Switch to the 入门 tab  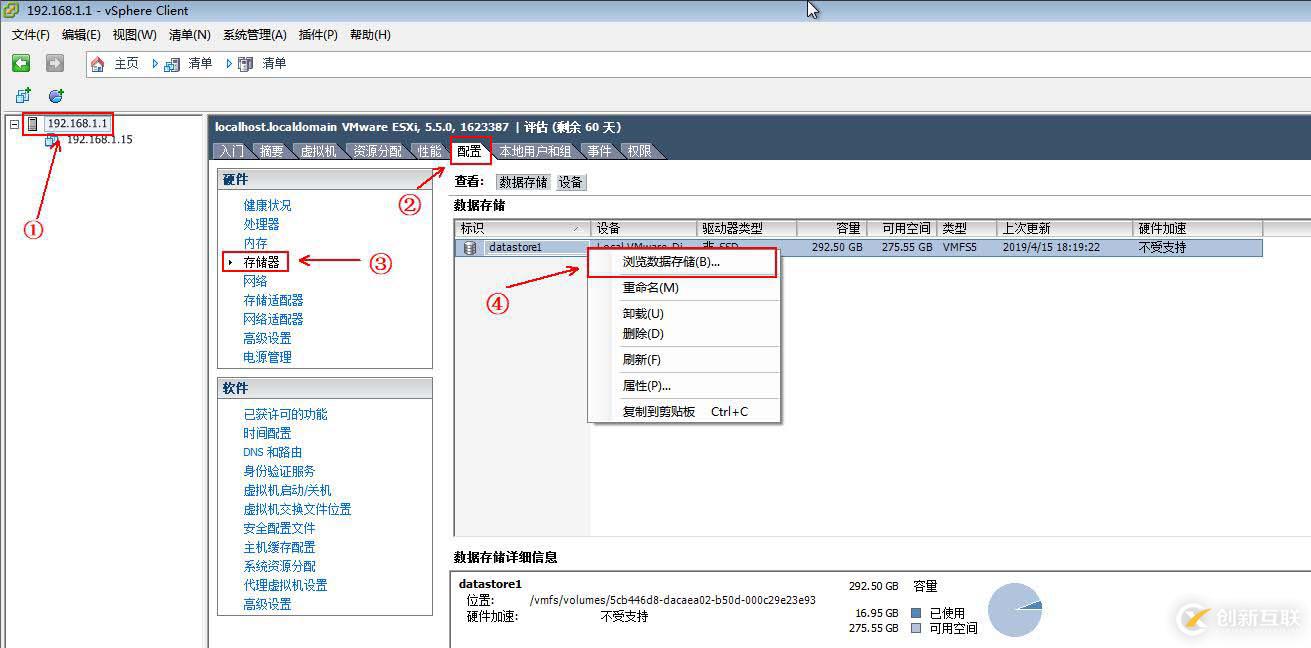(230, 151)
